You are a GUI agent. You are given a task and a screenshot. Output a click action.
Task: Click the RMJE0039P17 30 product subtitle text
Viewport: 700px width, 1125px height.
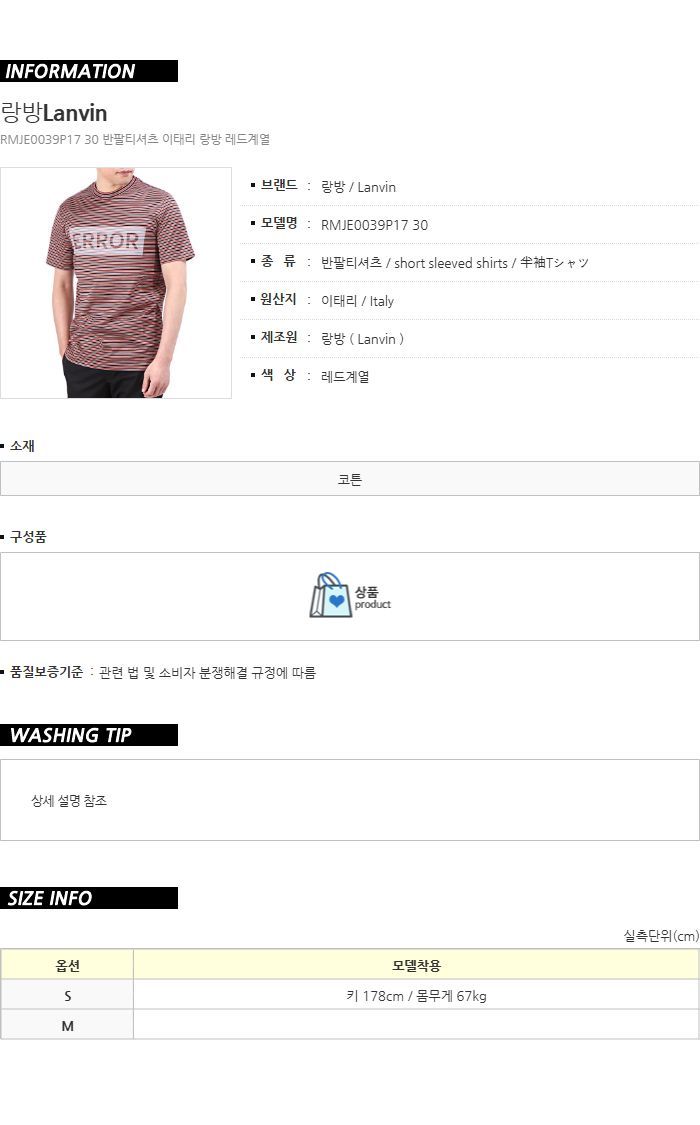pyautogui.click(x=136, y=139)
